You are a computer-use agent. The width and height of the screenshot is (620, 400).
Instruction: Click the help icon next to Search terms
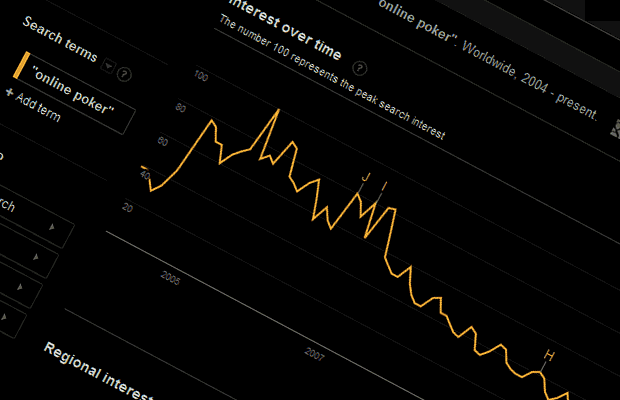click(124, 74)
